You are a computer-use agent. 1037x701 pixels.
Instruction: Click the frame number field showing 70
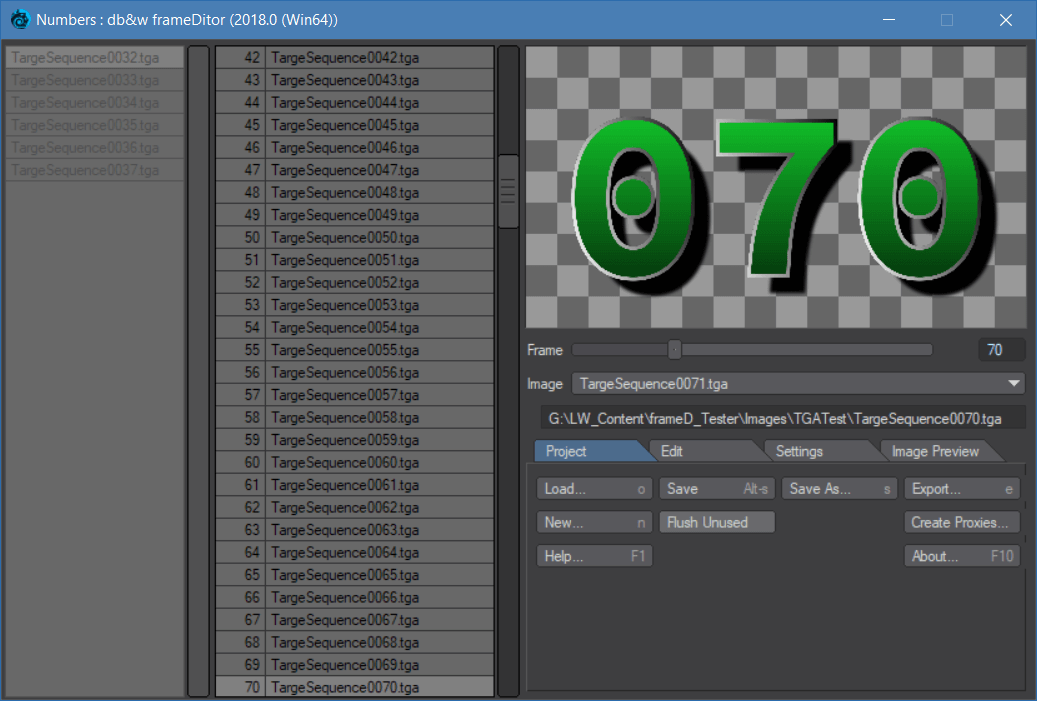(1001, 350)
